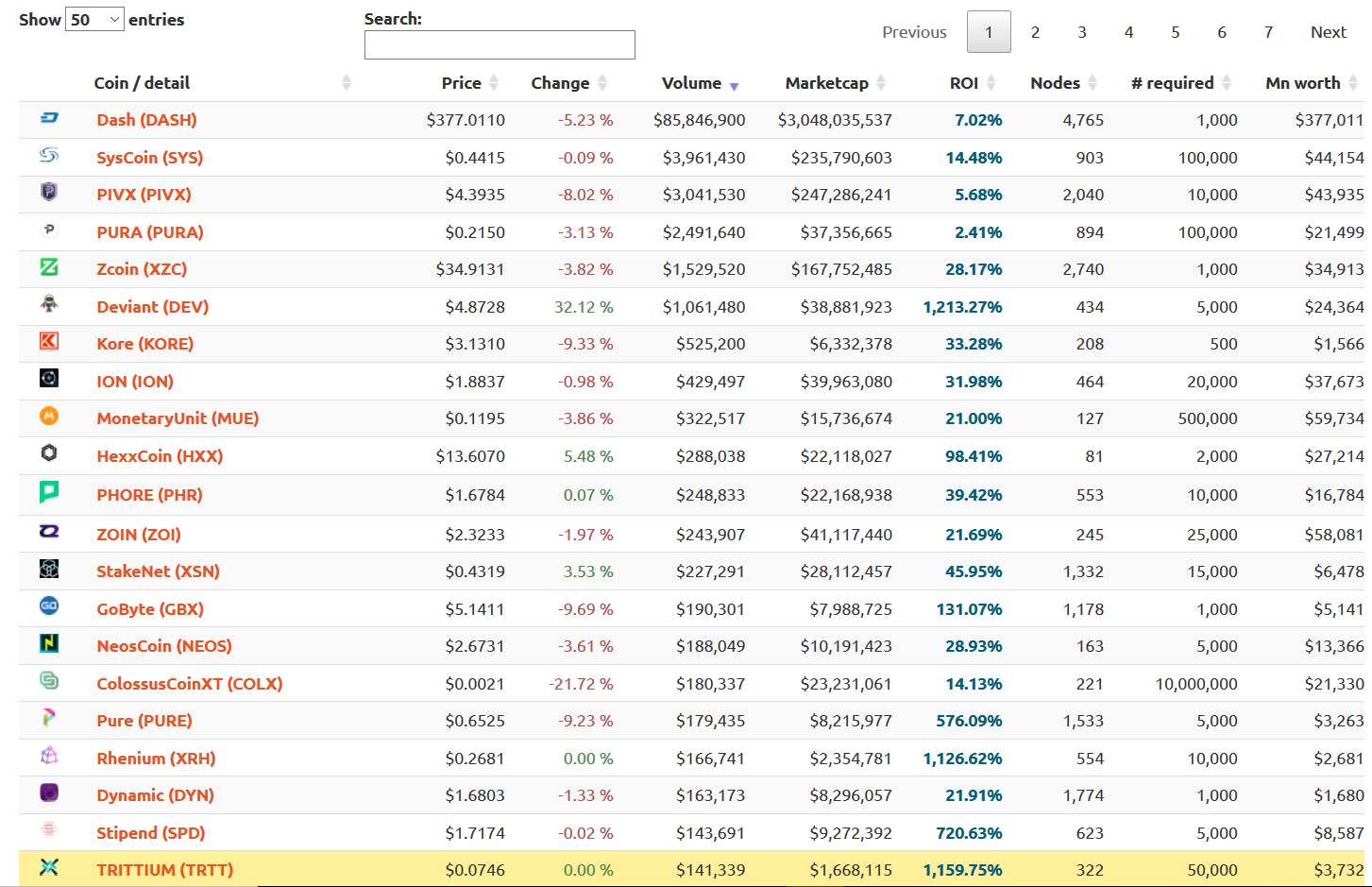Go to page 5 of results
Image resolution: width=1372 pixels, height=887 pixels.
pos(1176,32)
